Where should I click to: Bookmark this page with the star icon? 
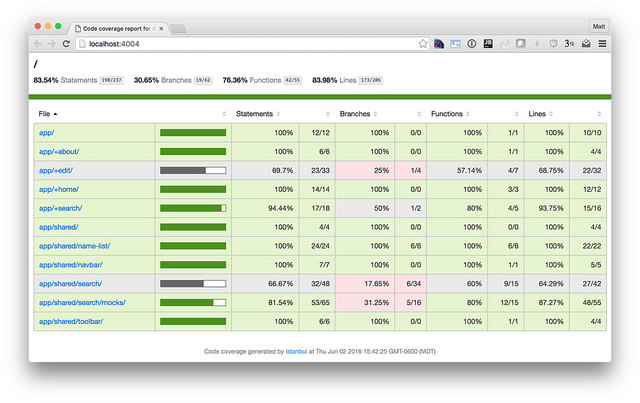(x=423, y=44)
